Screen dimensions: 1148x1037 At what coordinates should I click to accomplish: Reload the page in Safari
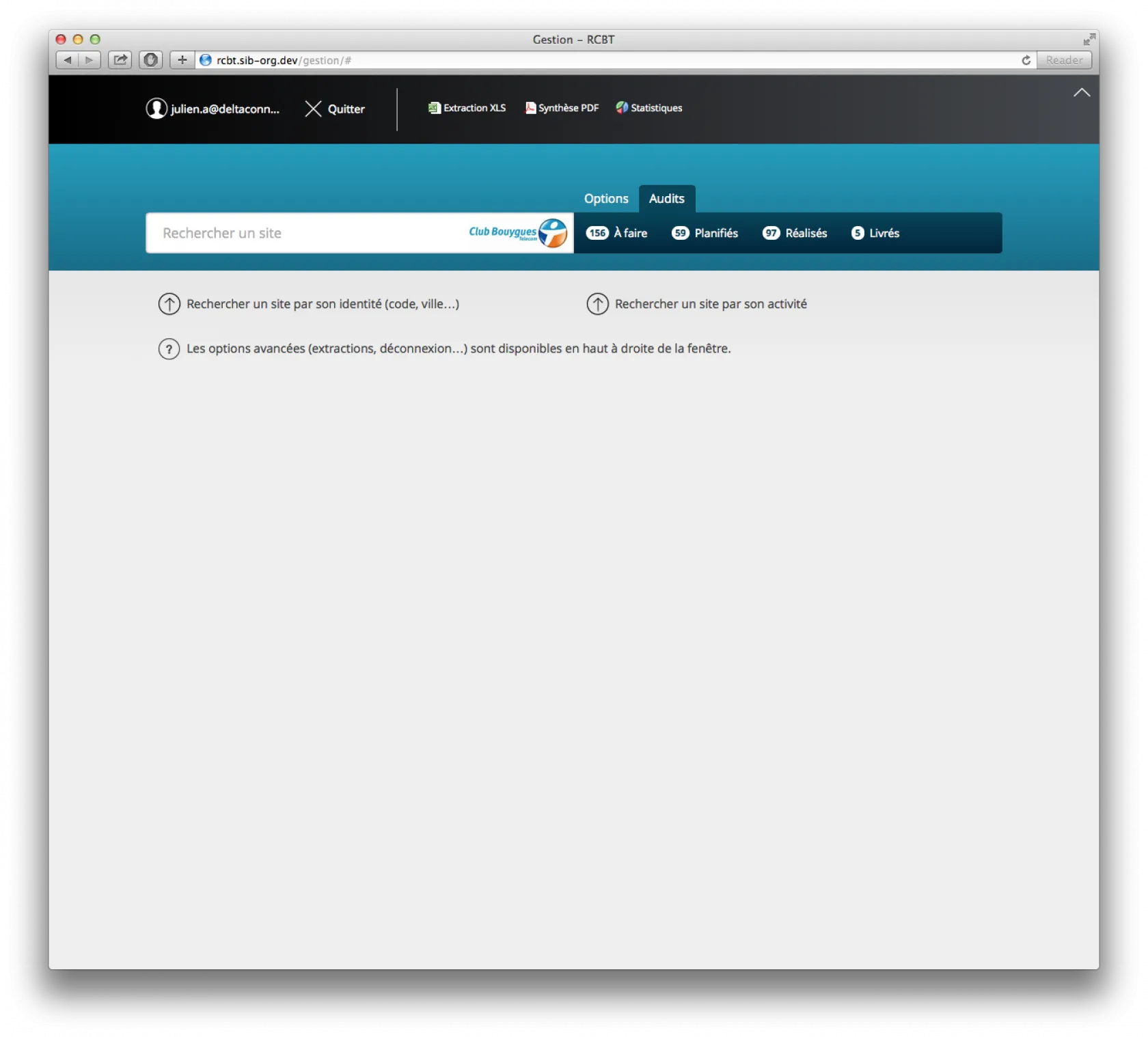click(1026, 60)
